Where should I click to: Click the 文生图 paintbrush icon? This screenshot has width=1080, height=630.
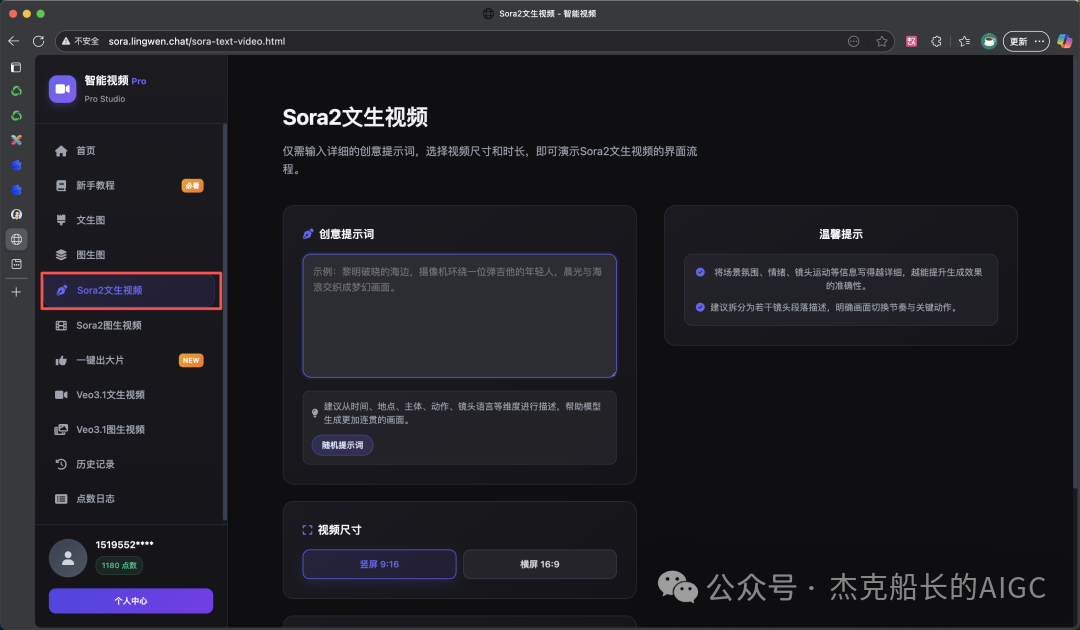(x=62, y=219)
